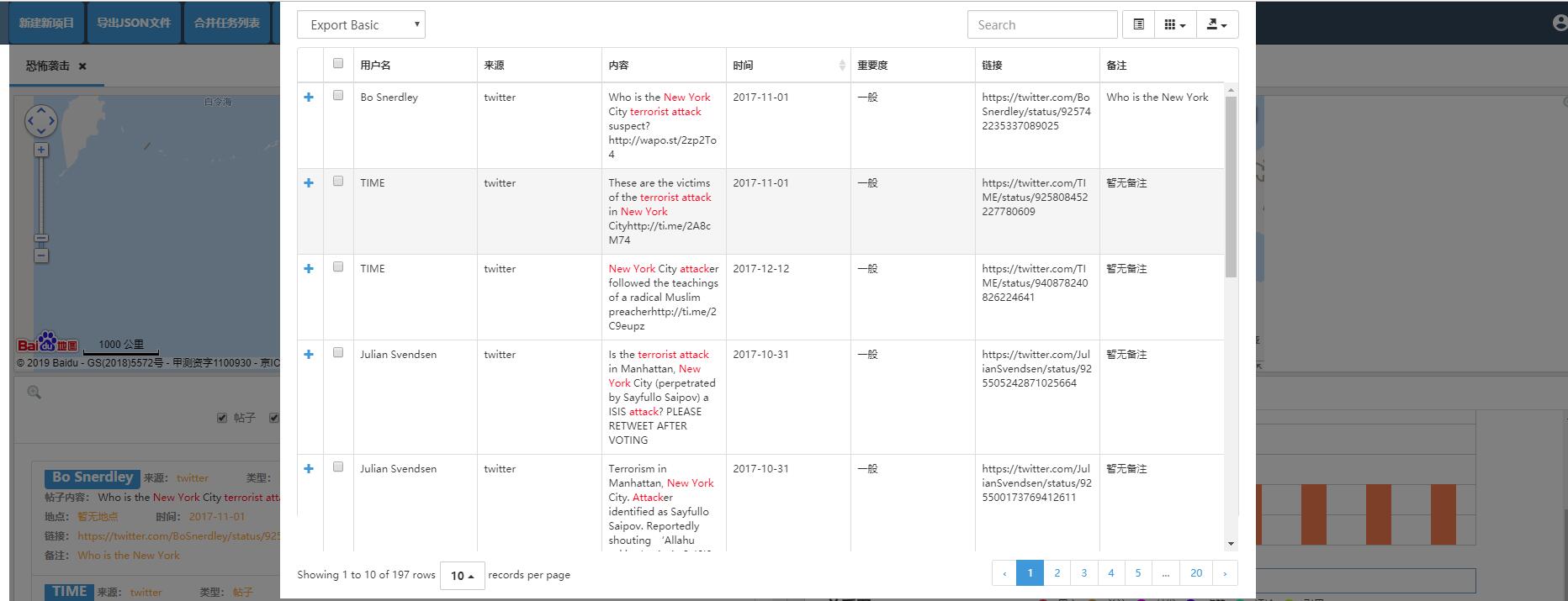
Task: Open the columns visibility dropdown
Action: click(x=1174, y=24)
